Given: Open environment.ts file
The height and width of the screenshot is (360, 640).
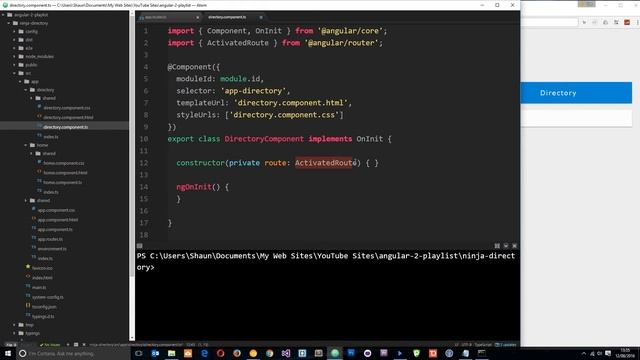Looking at the screenshot, I should point(52,249).
